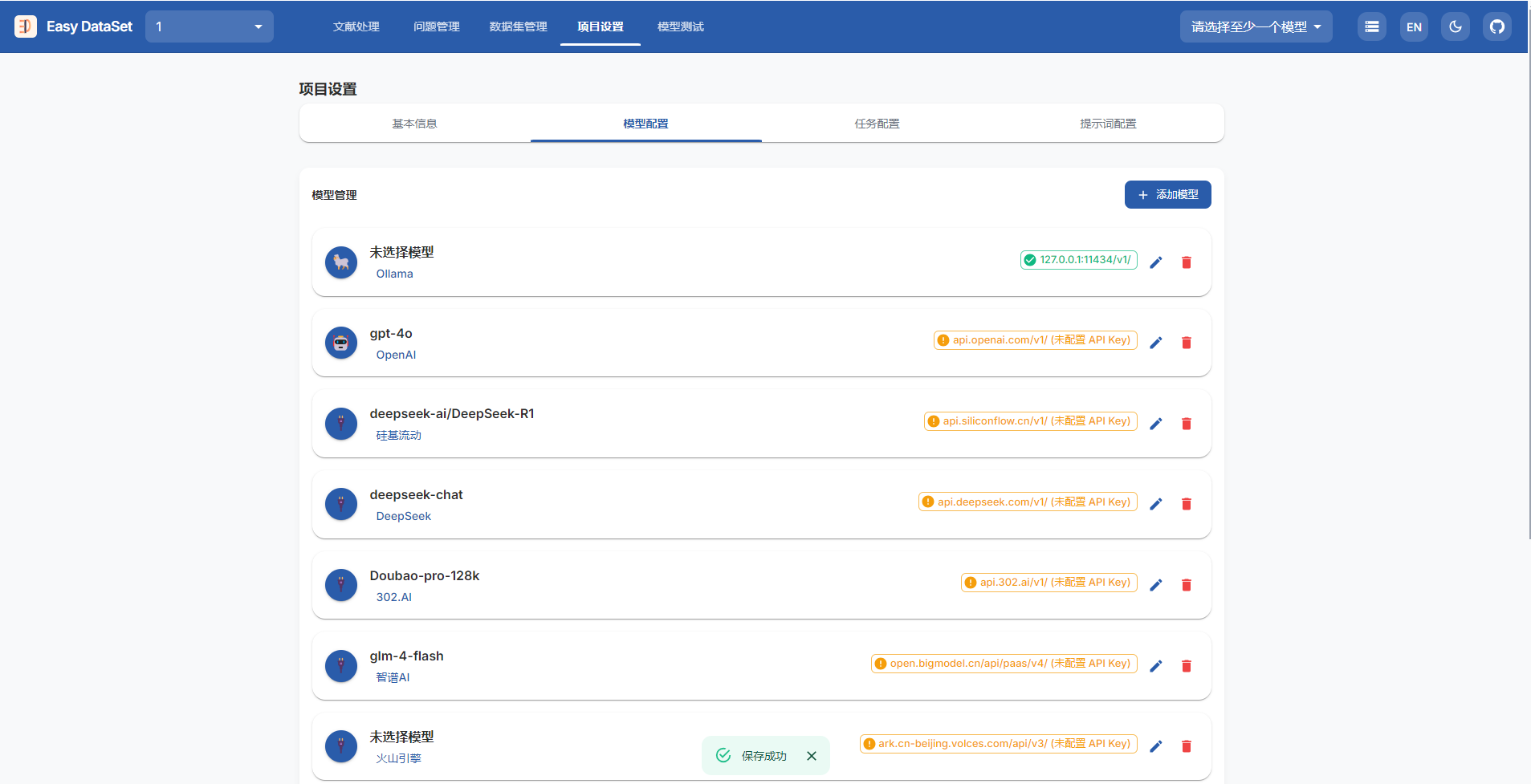Click the 硅基流动 provider label
The image size is (1531, 784).
pos(399,435)
